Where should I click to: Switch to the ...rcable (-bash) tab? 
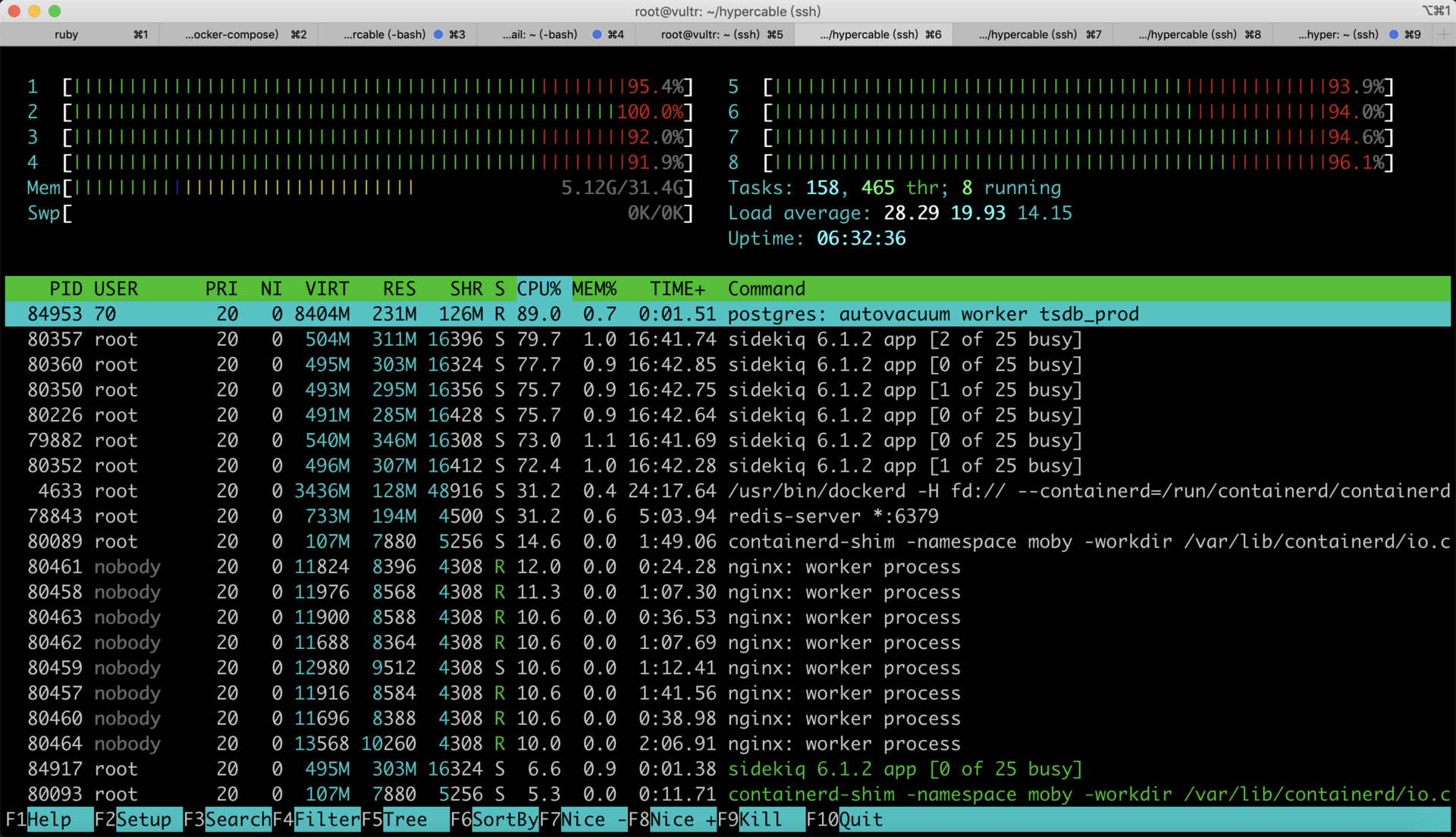397,35
